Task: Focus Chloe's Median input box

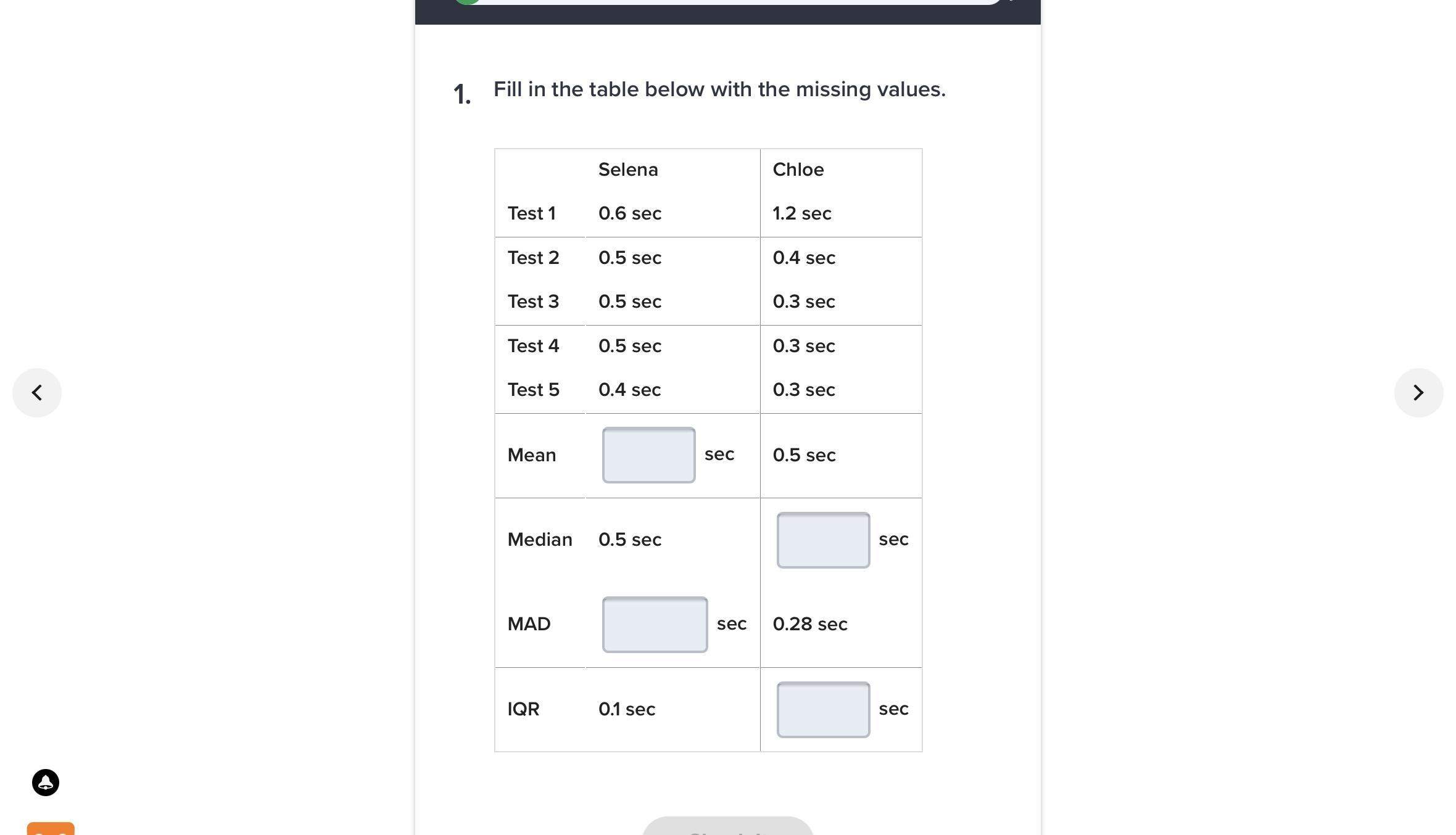Action: [x=823, y=540]
